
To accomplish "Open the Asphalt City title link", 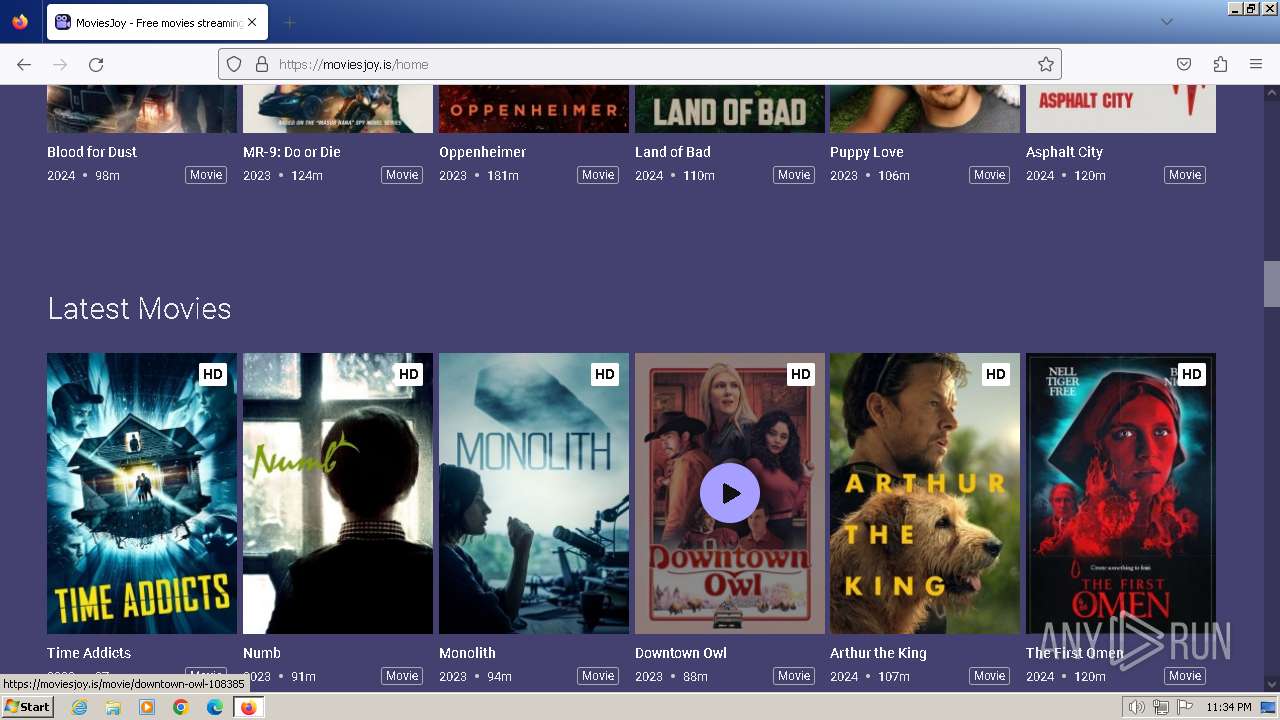I will 1064,152.
